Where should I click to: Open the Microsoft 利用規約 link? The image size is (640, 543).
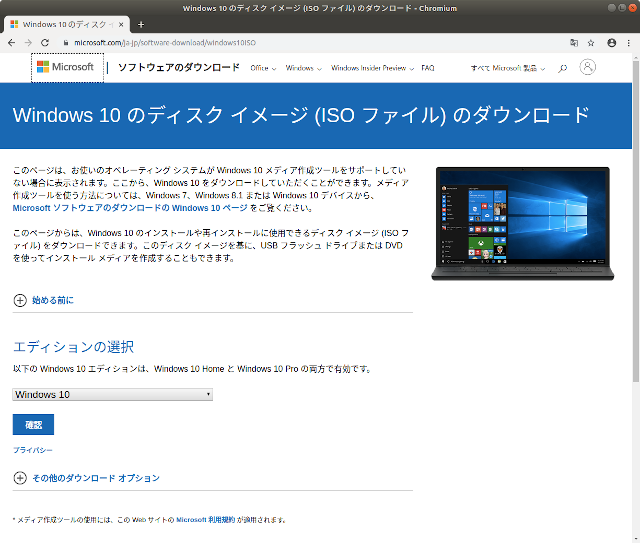coord(205,520)
